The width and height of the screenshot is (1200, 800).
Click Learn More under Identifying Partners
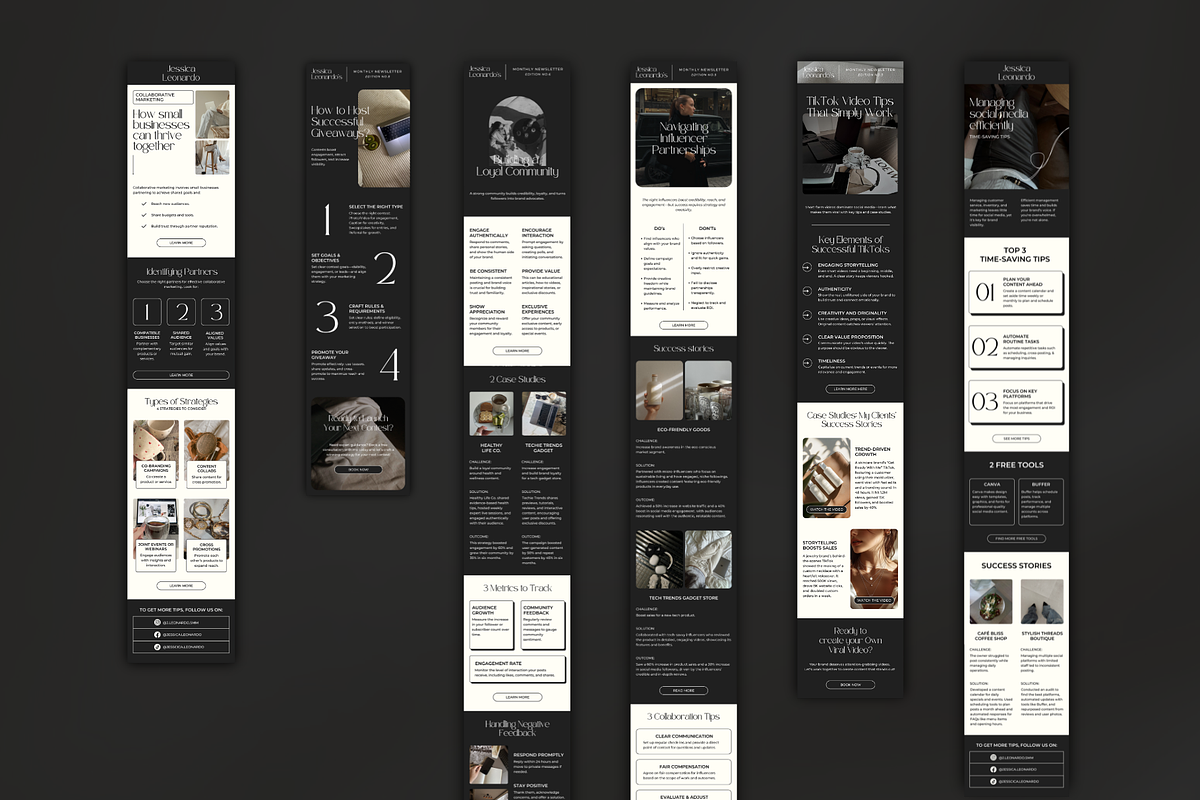(x=181, y=374)
